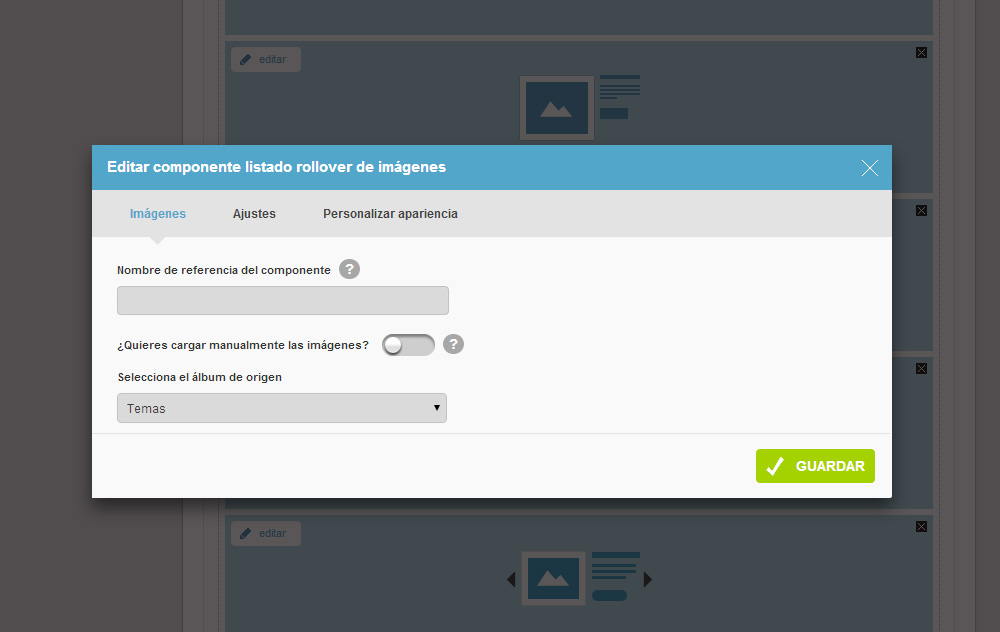Remove the bottom carousel component using its X box icon
1000x632 pixels.
tap(922, 526)
